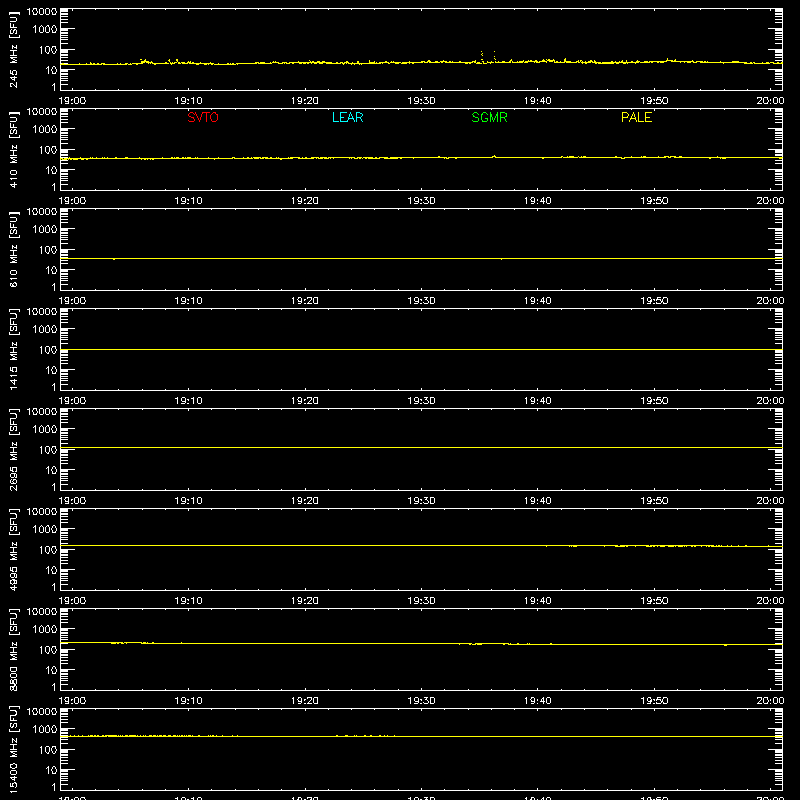Click the 20:00 tick label under 8800 MHz plot
Image resolution: width=800 pixels, height=800 pixels.
(x=770, y=701)
